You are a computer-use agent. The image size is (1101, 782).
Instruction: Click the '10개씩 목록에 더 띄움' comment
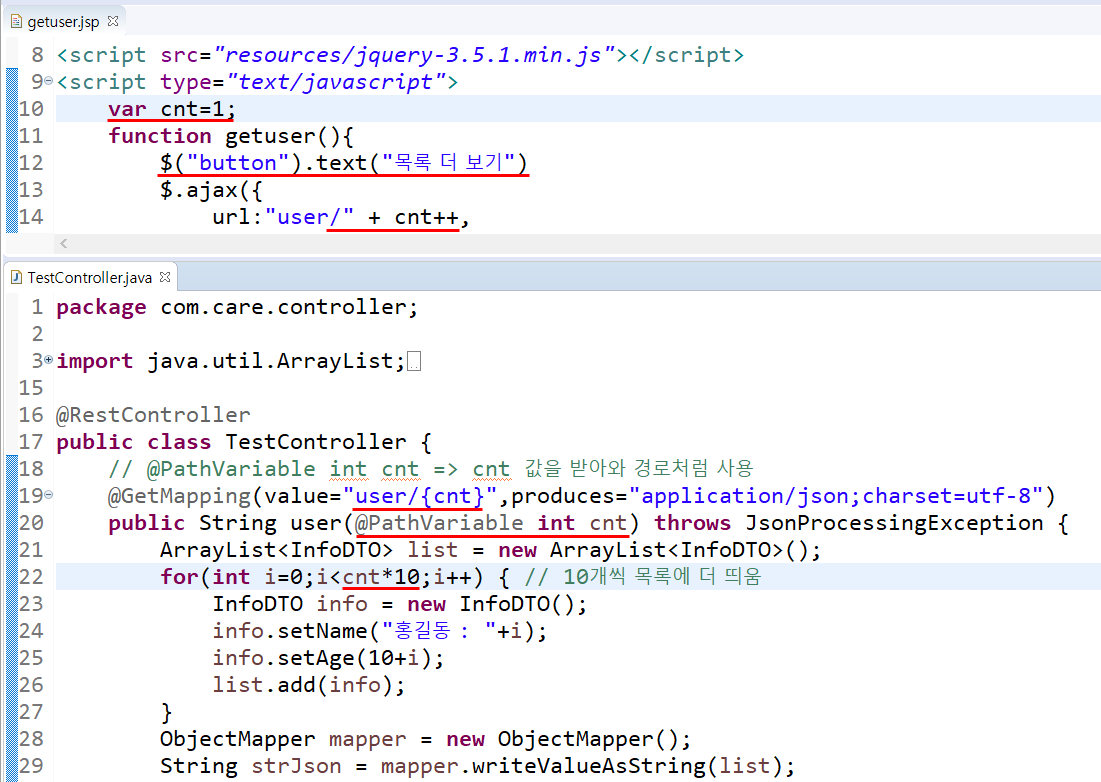642,577
